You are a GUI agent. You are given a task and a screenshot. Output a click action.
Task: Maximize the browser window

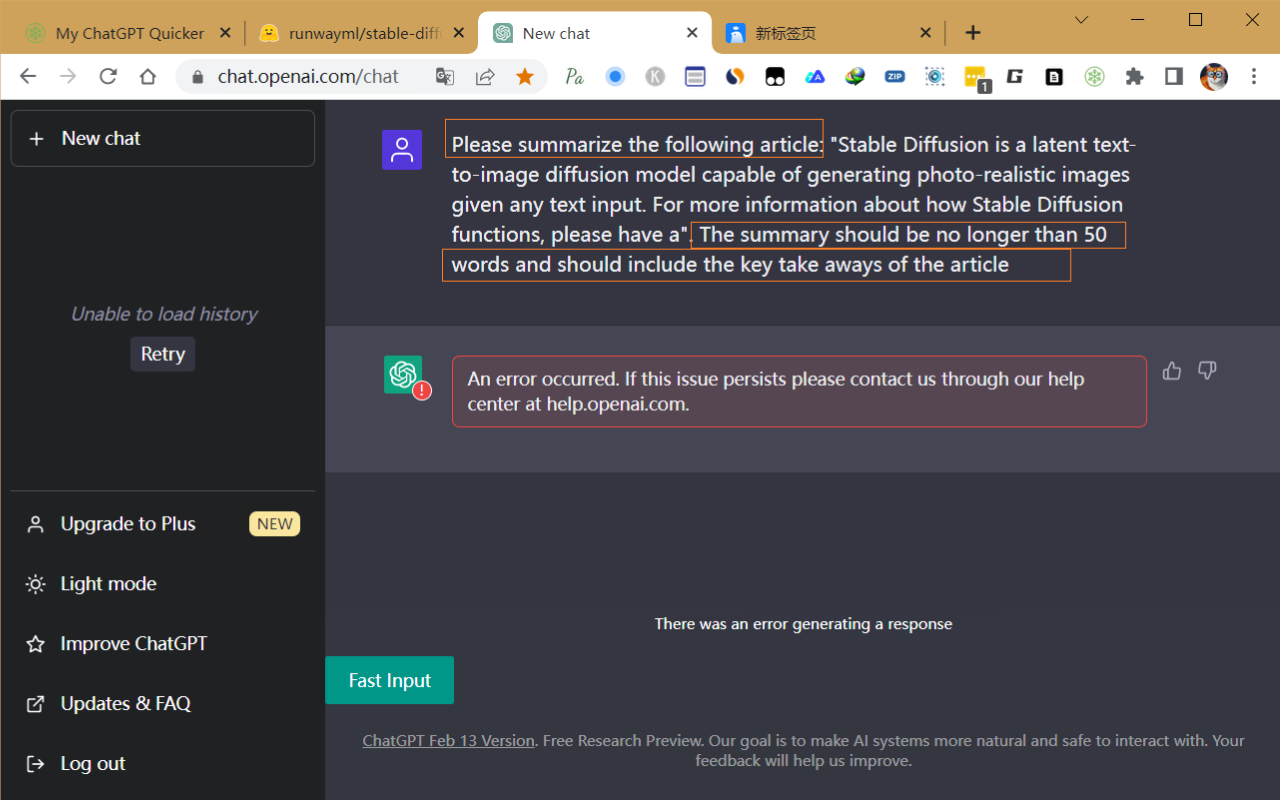1195,20
